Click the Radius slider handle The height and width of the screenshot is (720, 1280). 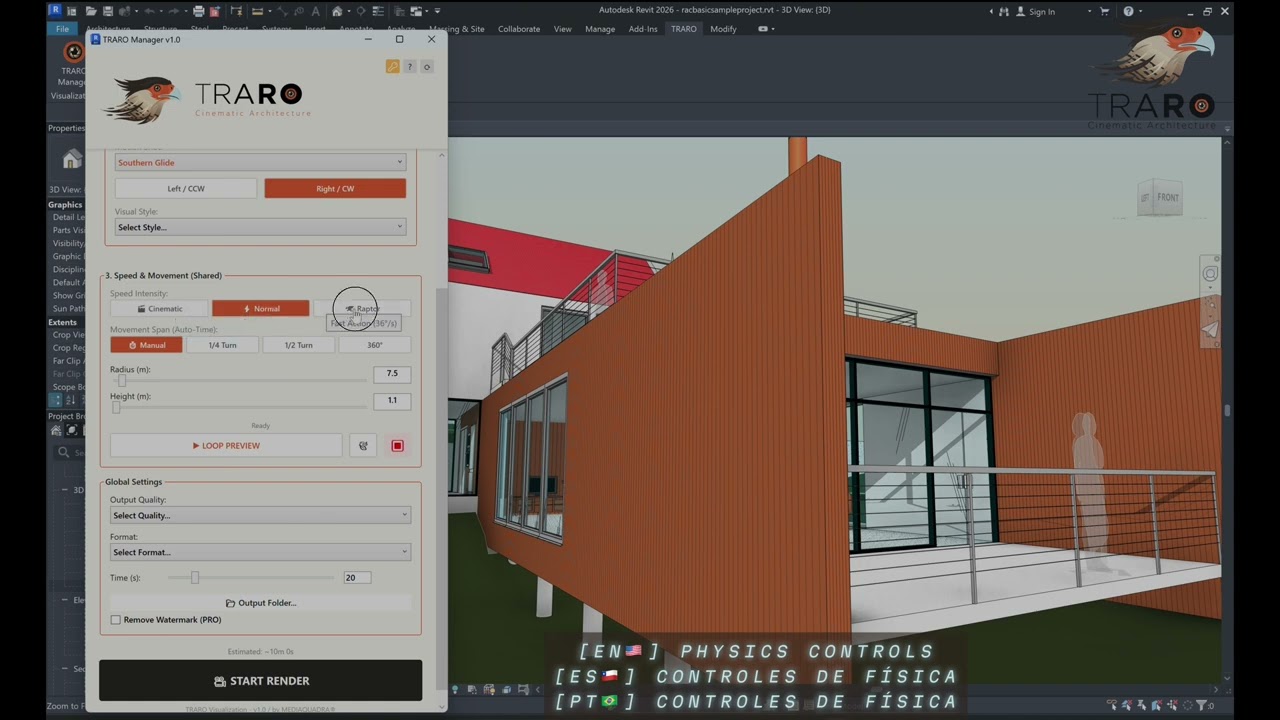pos(122,380)
